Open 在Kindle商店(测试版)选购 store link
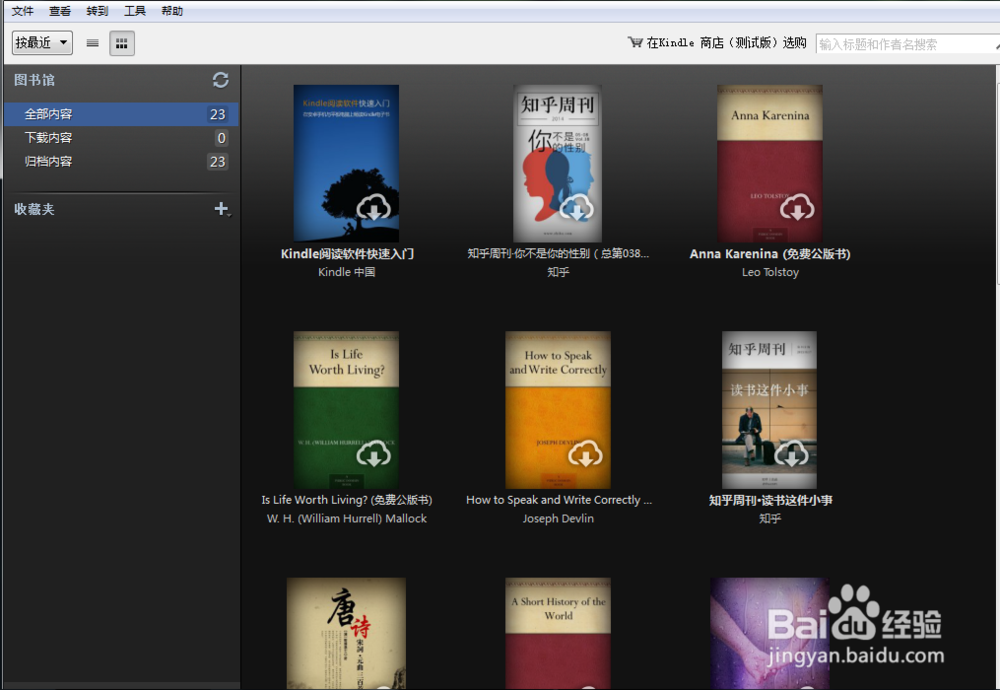The image size is (1000, 690). (726, 43)
